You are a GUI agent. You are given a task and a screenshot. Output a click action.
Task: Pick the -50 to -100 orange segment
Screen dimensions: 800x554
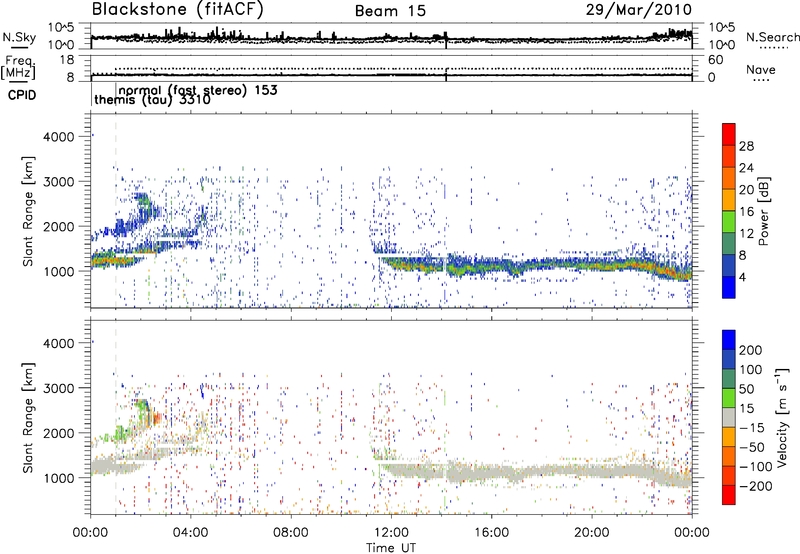(729, 456)
